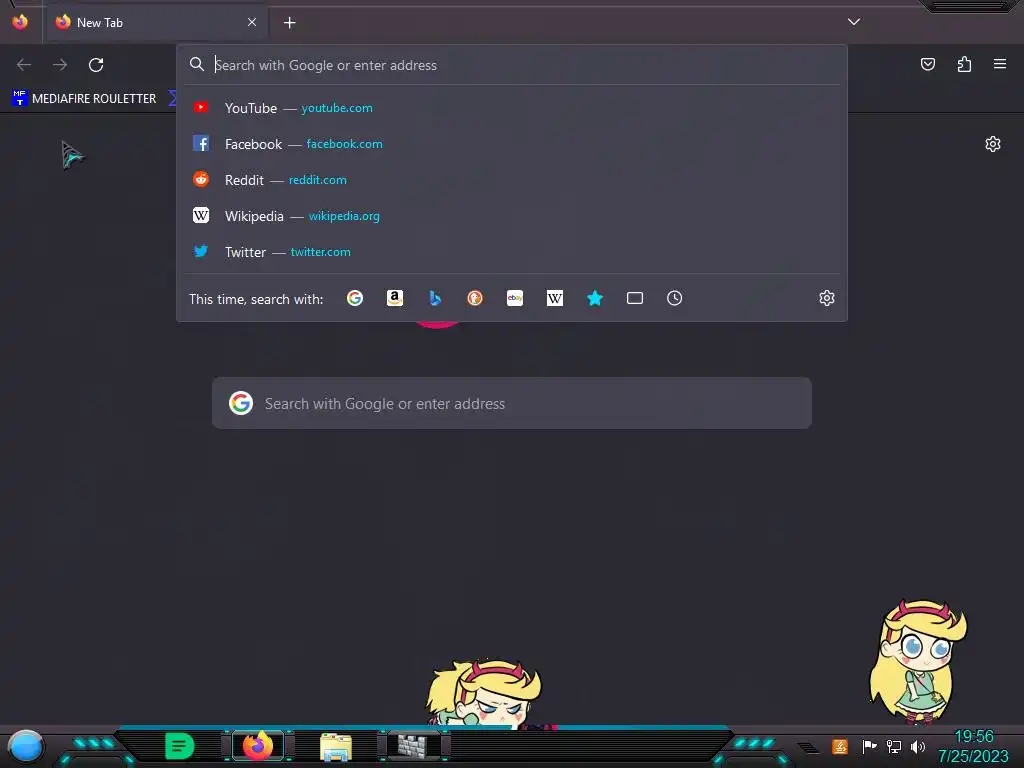The image size is (1024, 768).
Task: Click the Firefox taskbar icon
Action: point(258,746)
